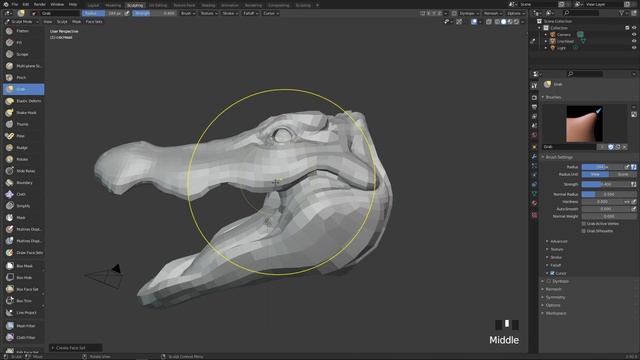Expand the Advanced brush subpanel
Screen dimensions: 640x360
point(559,241)
